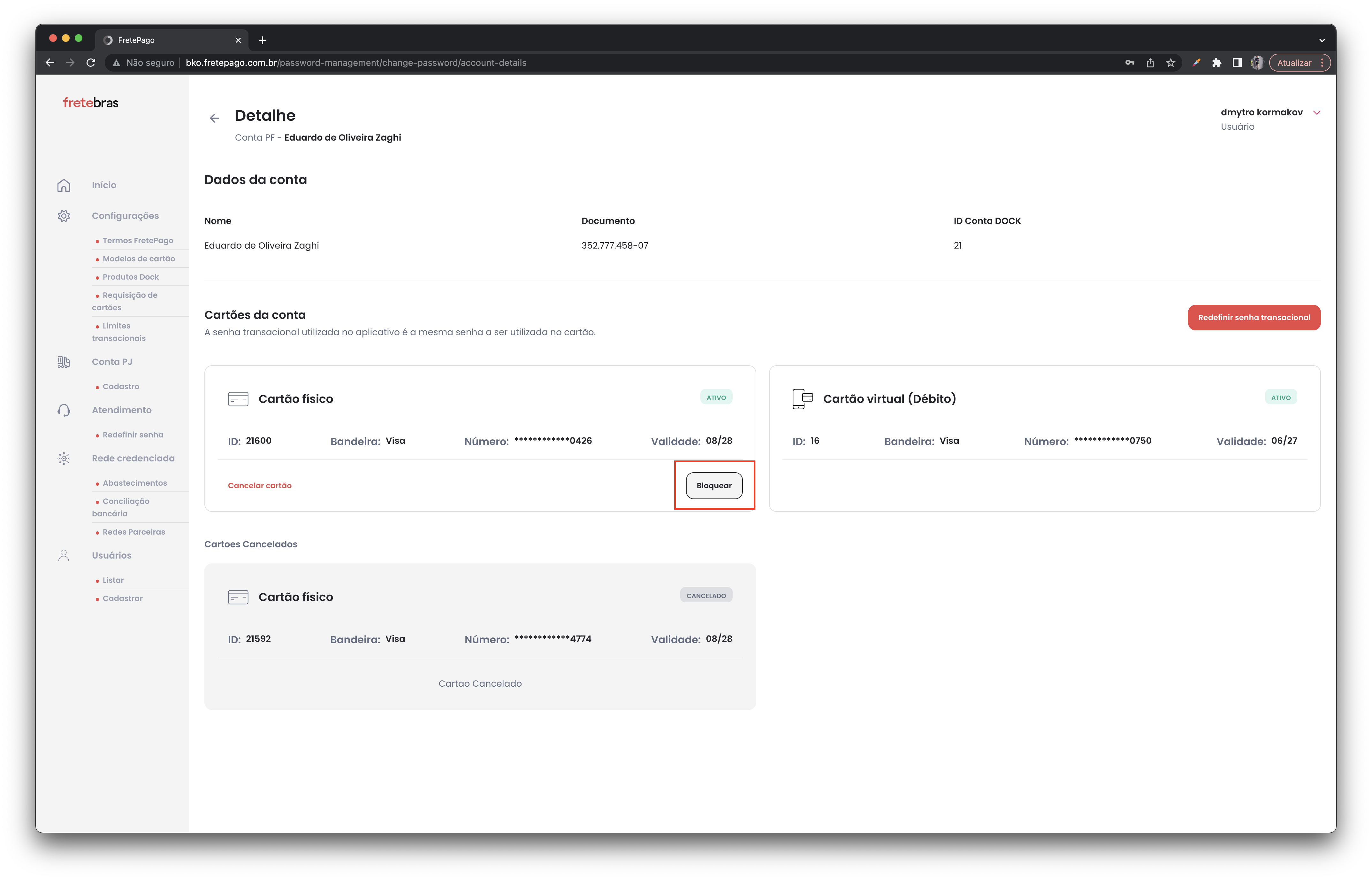
Task: Click the Rede credenciada network icon
Action: (64, 458)
